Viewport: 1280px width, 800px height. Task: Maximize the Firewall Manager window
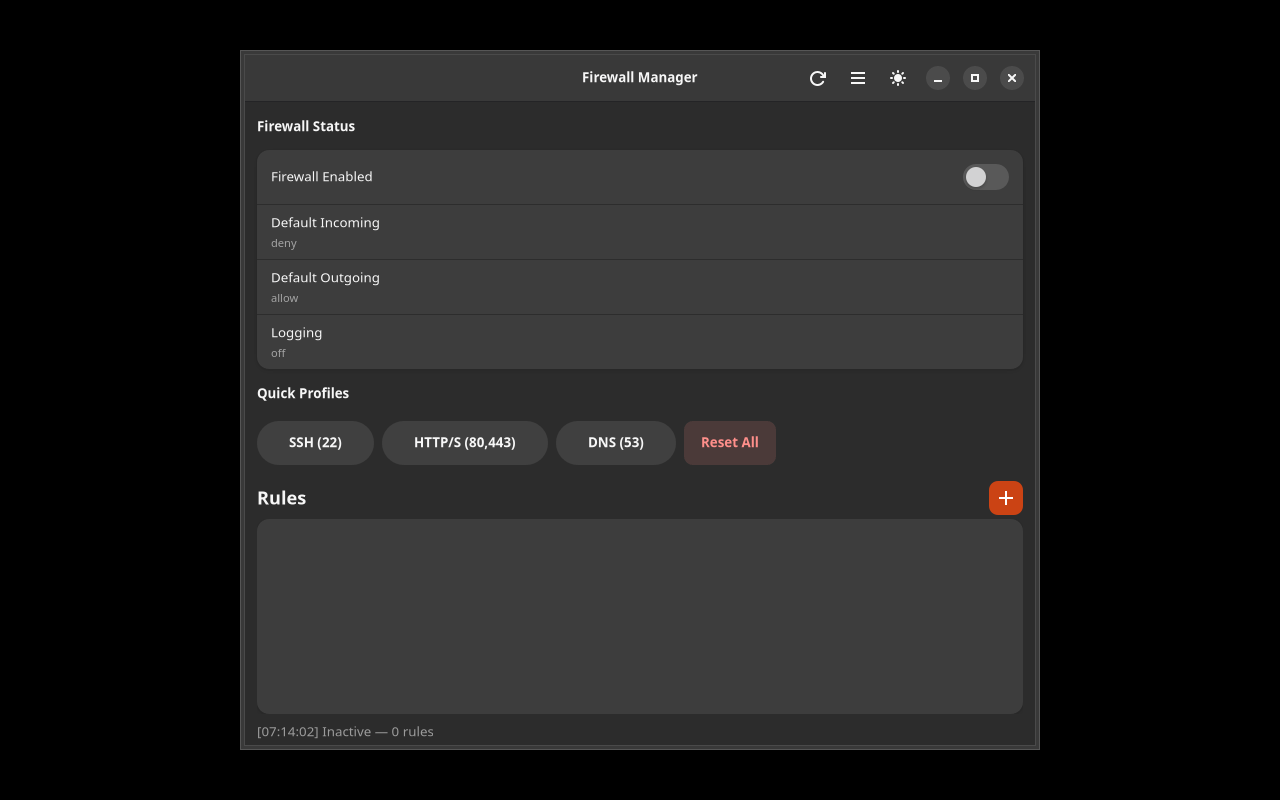tap(975, 78)
